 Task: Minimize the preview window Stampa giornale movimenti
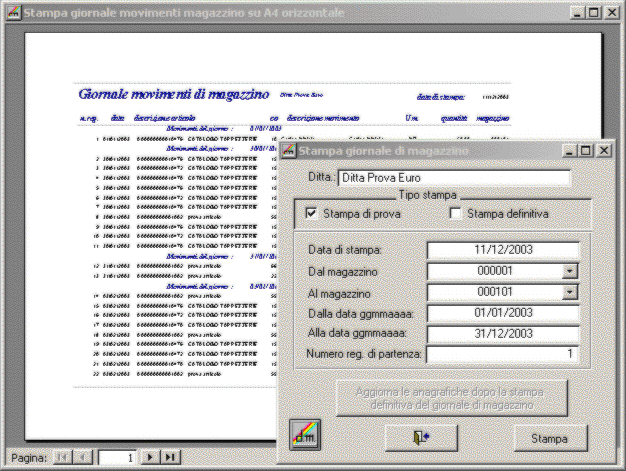(x=577, y=12)
